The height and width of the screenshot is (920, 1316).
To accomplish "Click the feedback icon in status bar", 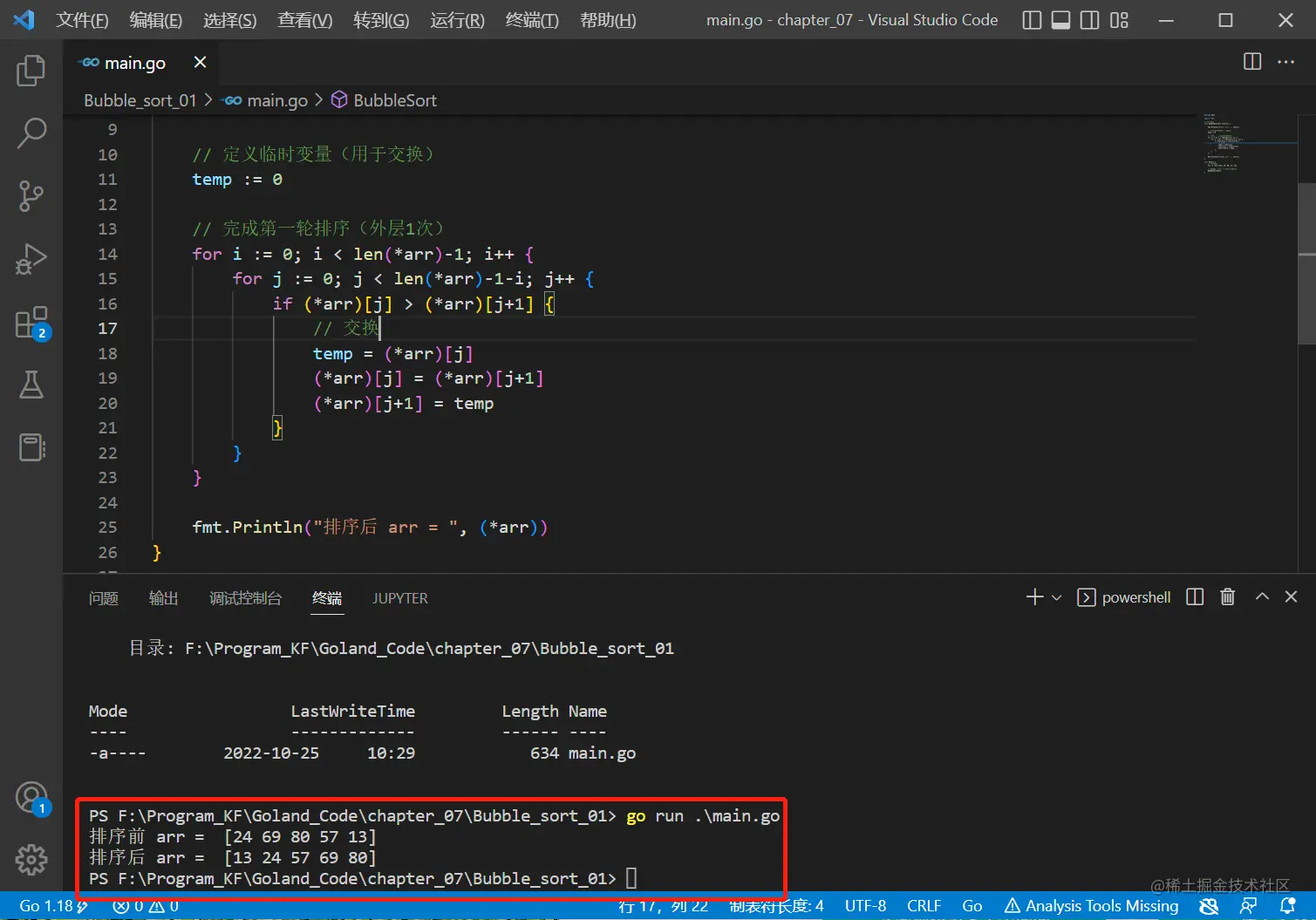I will click(x=1249, y=906).
